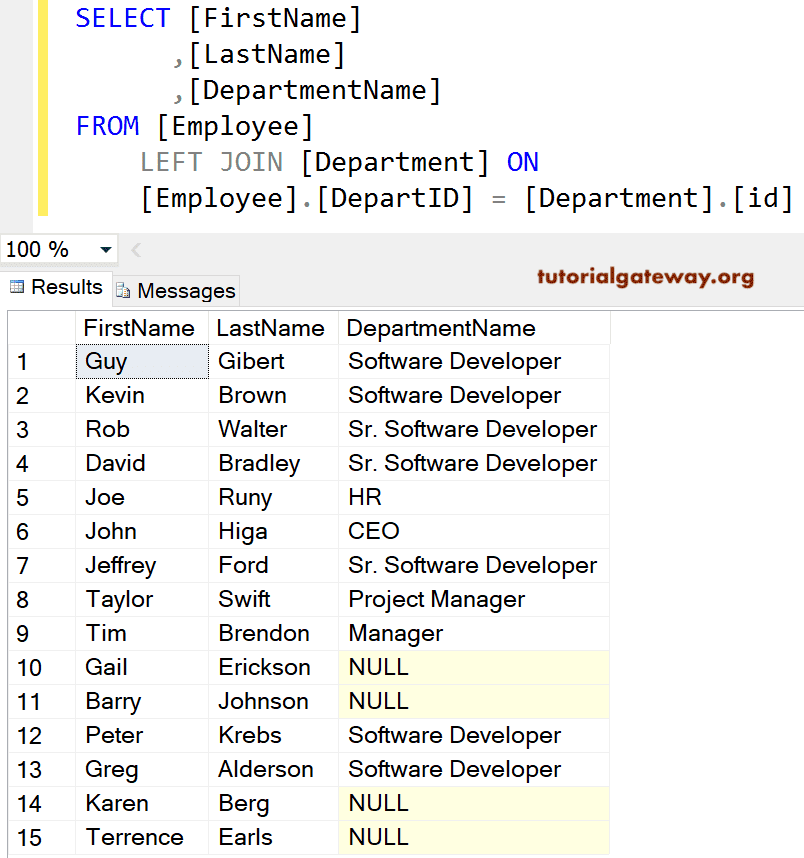Switch to the Results tab
The width and height of the screenshot is (804, 858).
[x=56, y=287]
